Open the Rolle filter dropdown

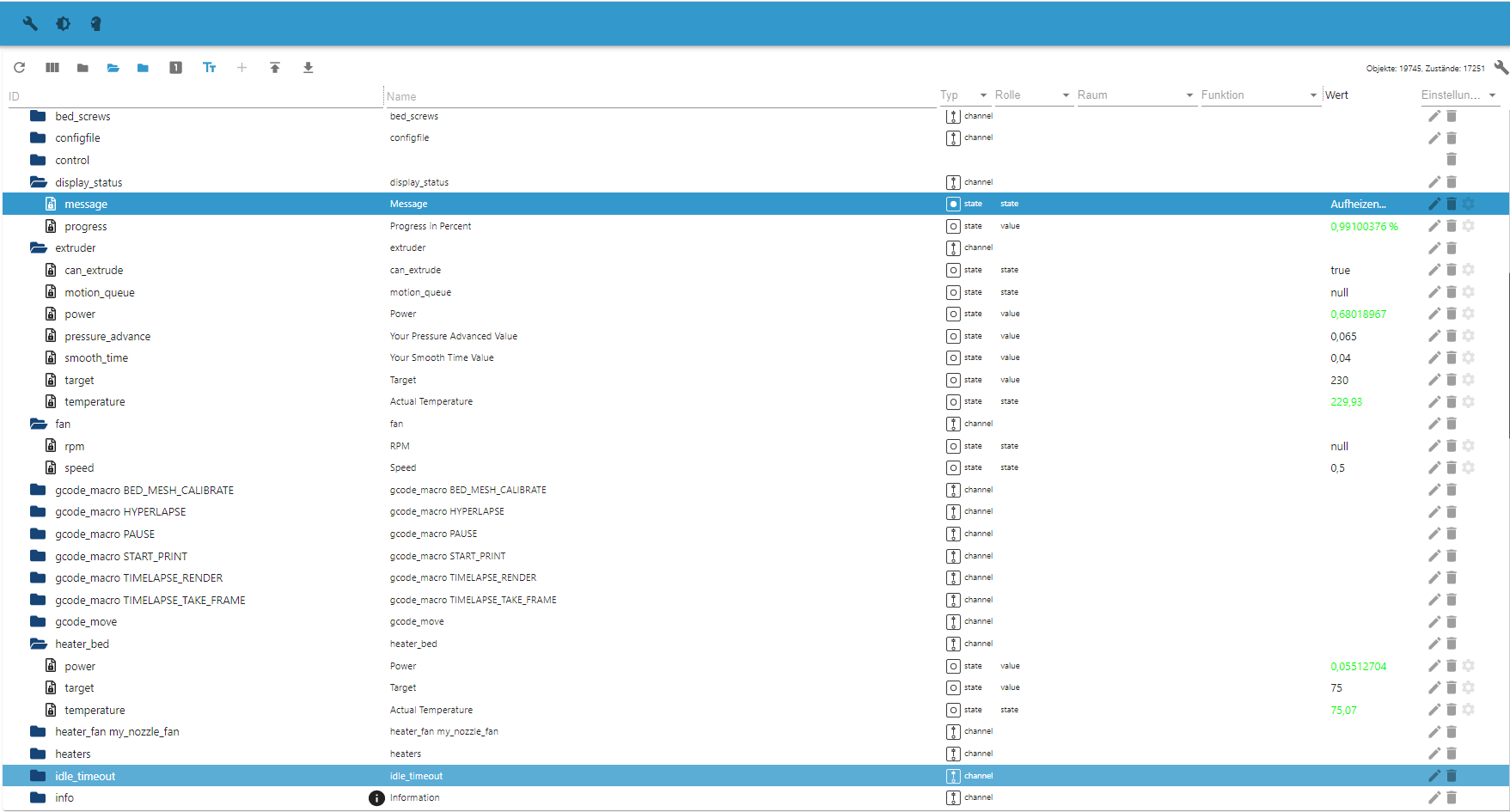click(x=1032, y=95)
